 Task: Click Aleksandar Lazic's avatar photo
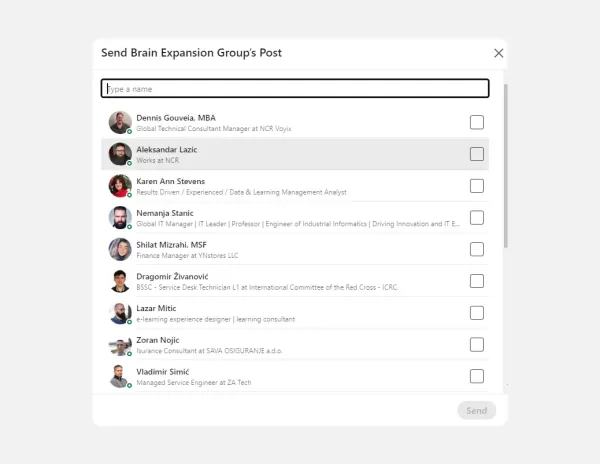(x=120, y=154)
